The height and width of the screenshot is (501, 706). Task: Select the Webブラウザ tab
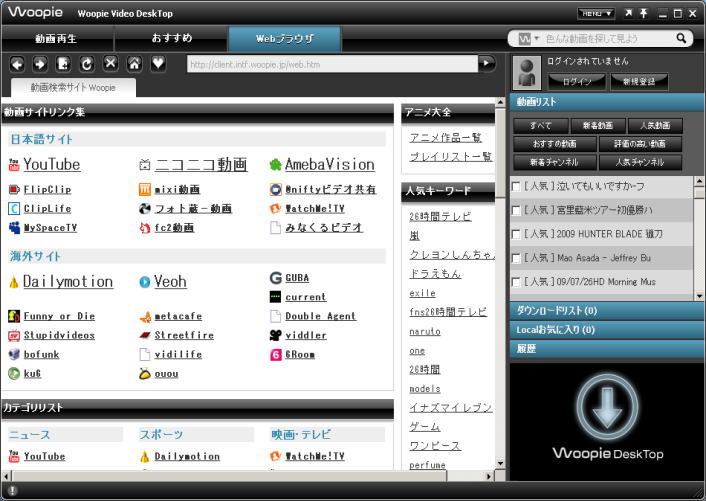tap(285, 39)
